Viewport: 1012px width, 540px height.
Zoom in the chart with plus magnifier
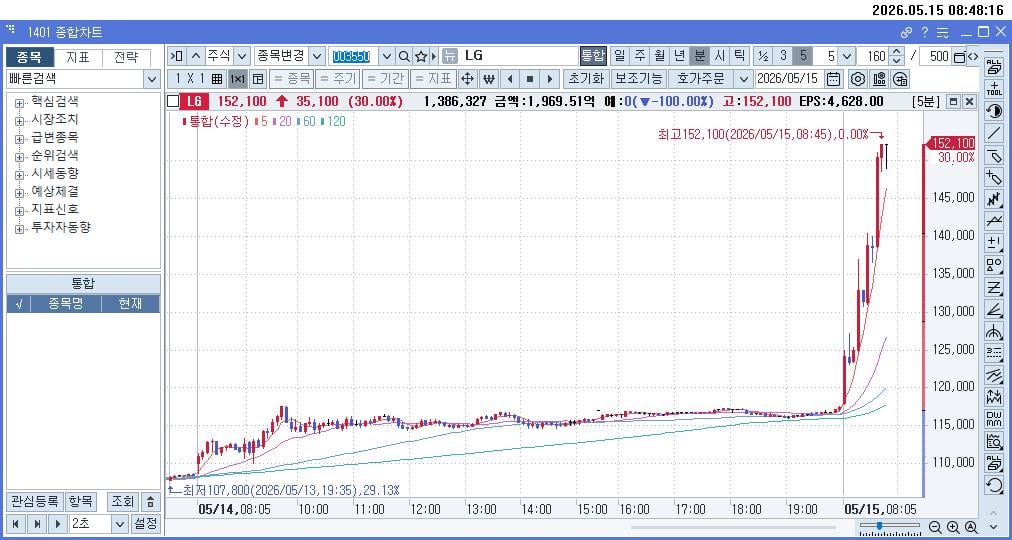953,527
